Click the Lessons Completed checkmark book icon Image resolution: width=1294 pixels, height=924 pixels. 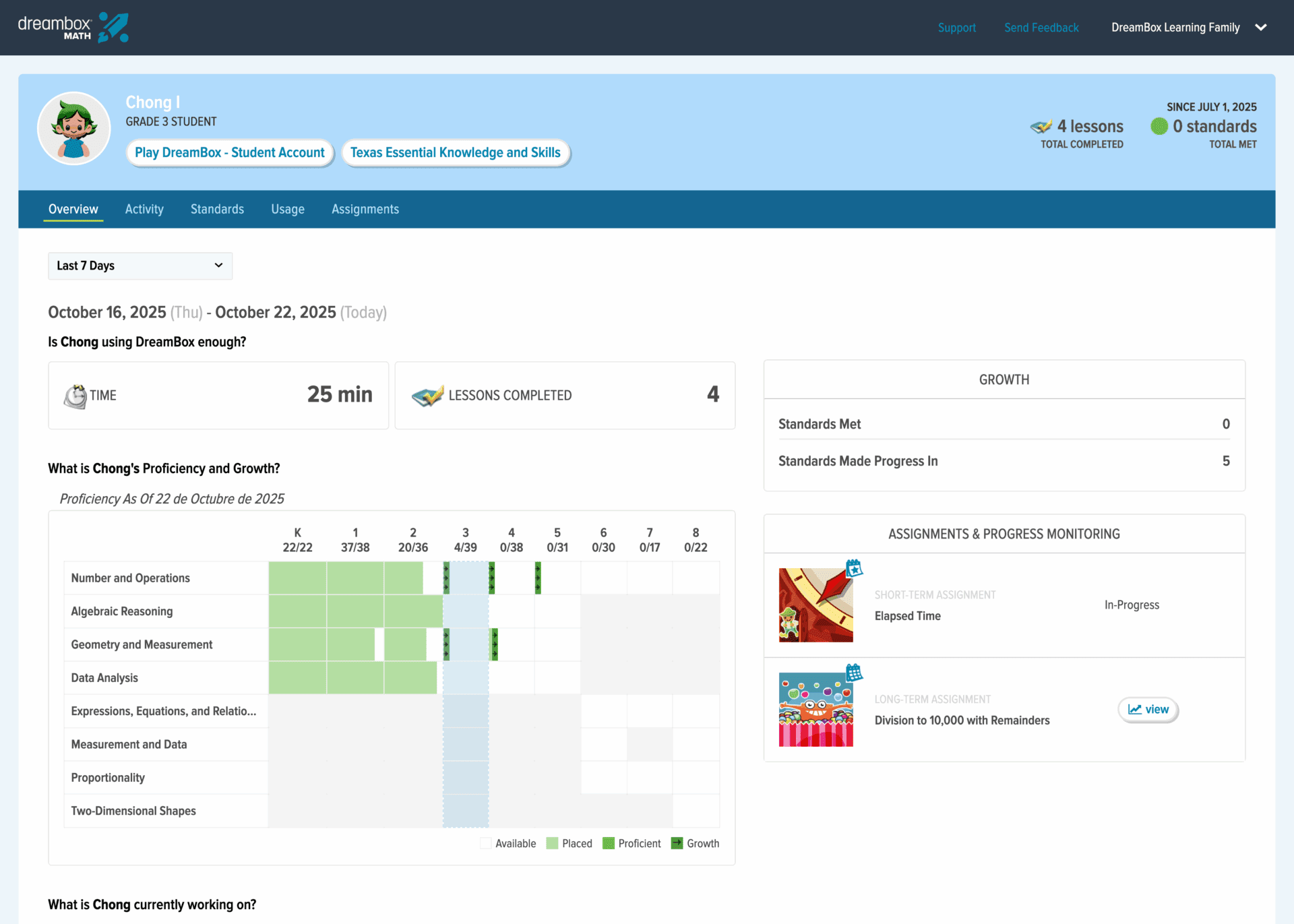tap(427, 396)
